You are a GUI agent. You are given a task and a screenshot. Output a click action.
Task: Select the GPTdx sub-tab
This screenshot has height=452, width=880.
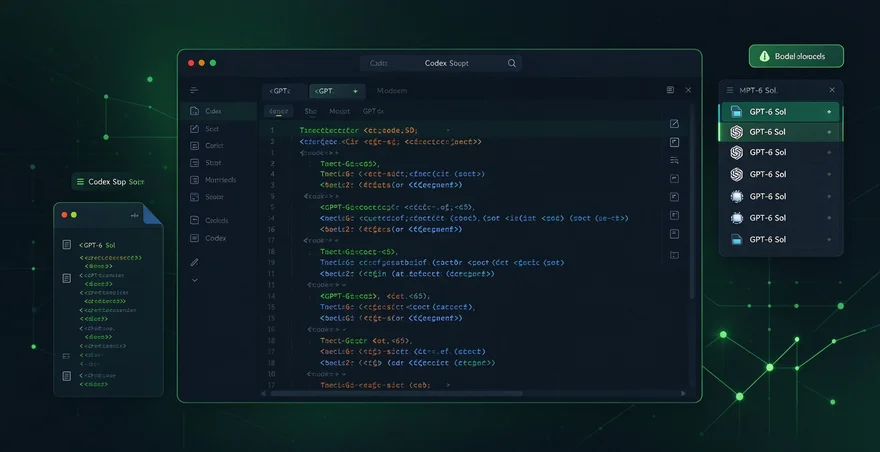click(x=373, y=111)
